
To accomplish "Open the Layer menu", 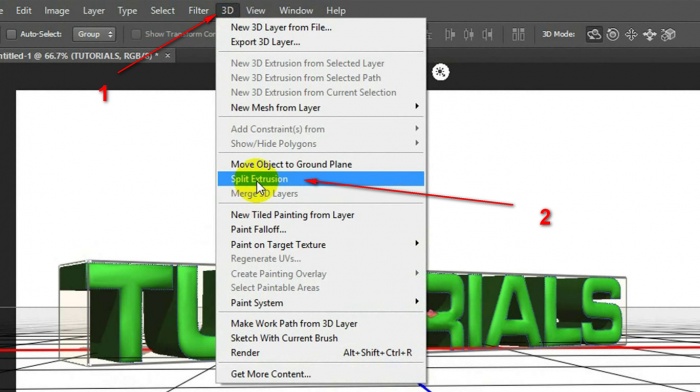I will click(93, 10).
